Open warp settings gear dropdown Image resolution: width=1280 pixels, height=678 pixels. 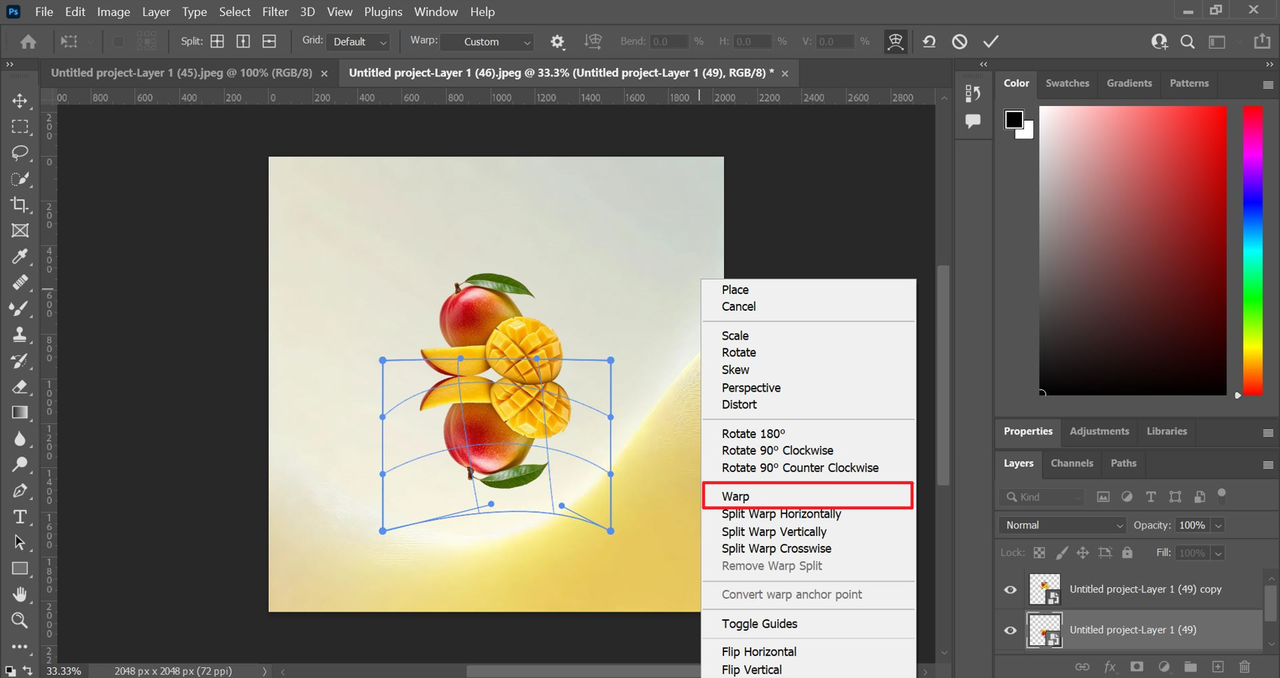pos(558,42)
